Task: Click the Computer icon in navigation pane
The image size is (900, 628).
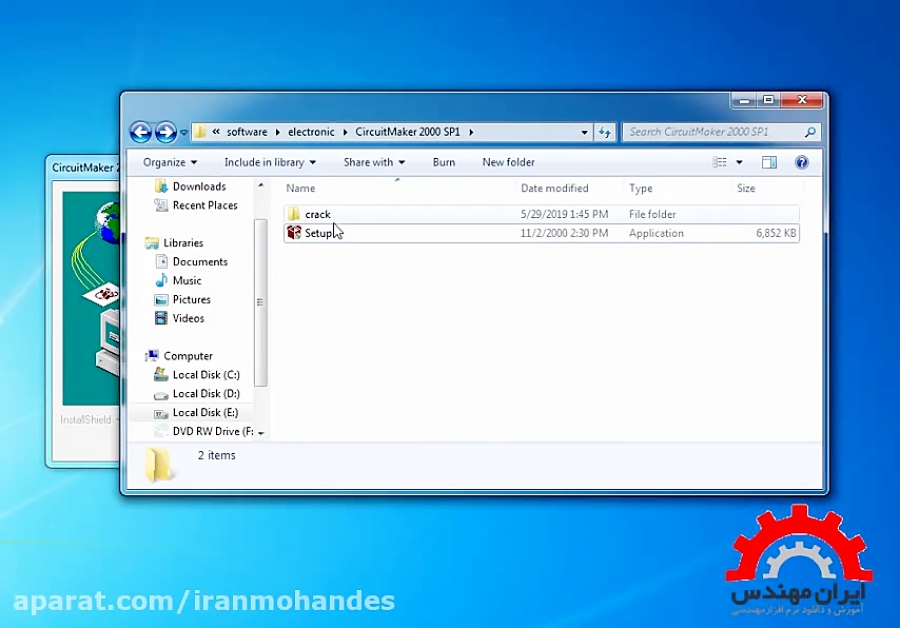Action: [152, 356]
